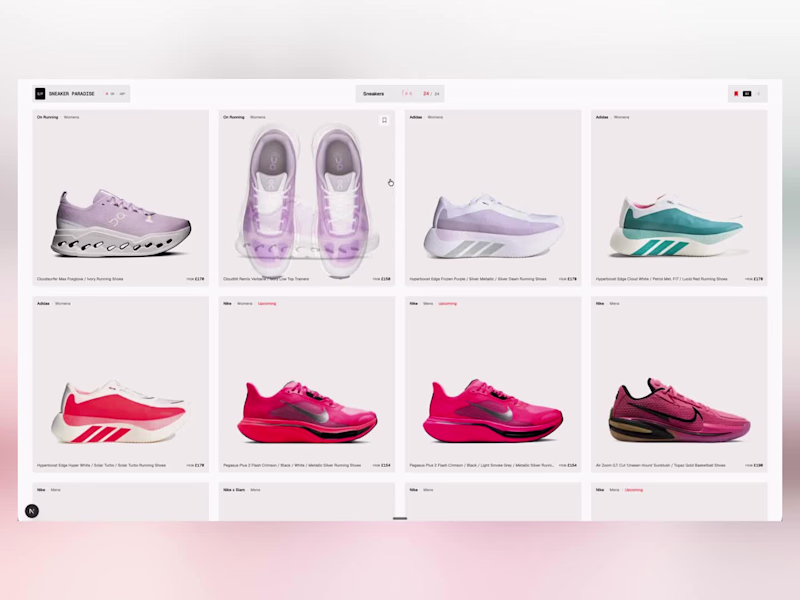Open the Sneakers category filter
Viewport: 800px width, 600px height.
[x=373, y=94]
